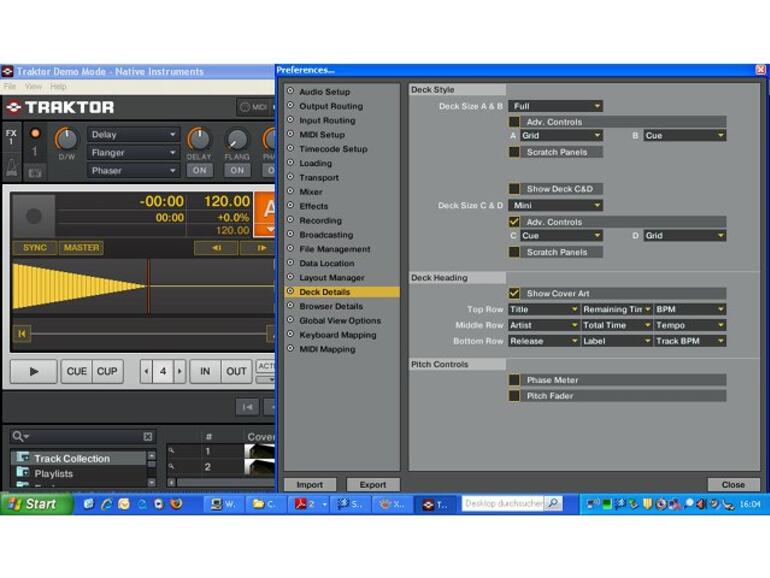Click the SYNC button on the deck
This screenshot has height=578, width=770.
pos(35,248)
